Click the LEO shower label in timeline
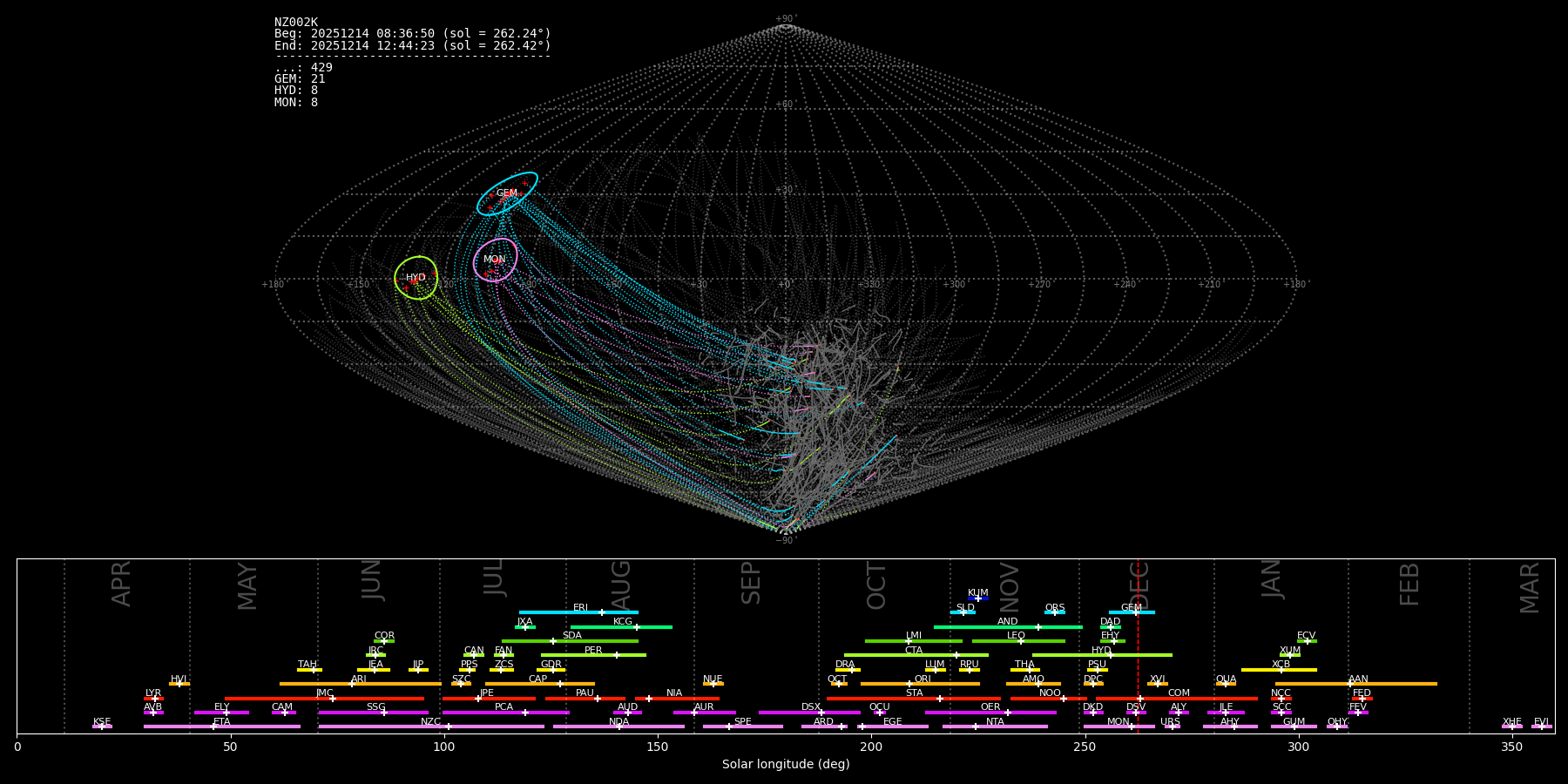 coord(1017,636)
